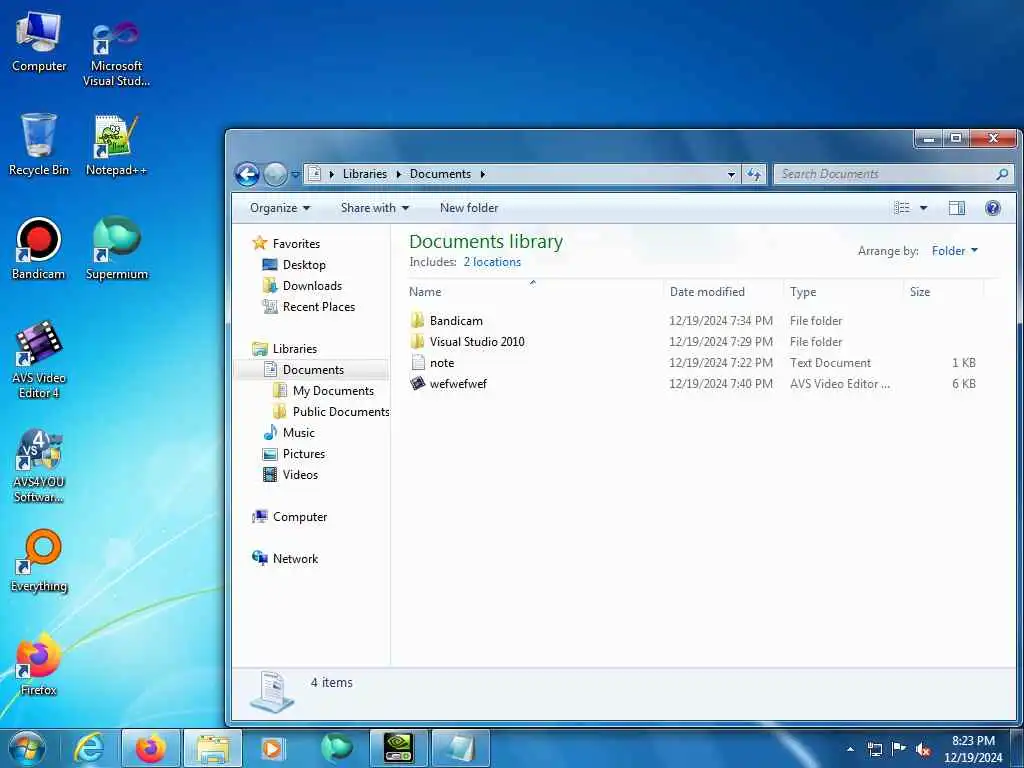Select the AVS4YOU Software desktop shortcut
Viewport: 1024px width, 768px height.
(x=39, y=466)
